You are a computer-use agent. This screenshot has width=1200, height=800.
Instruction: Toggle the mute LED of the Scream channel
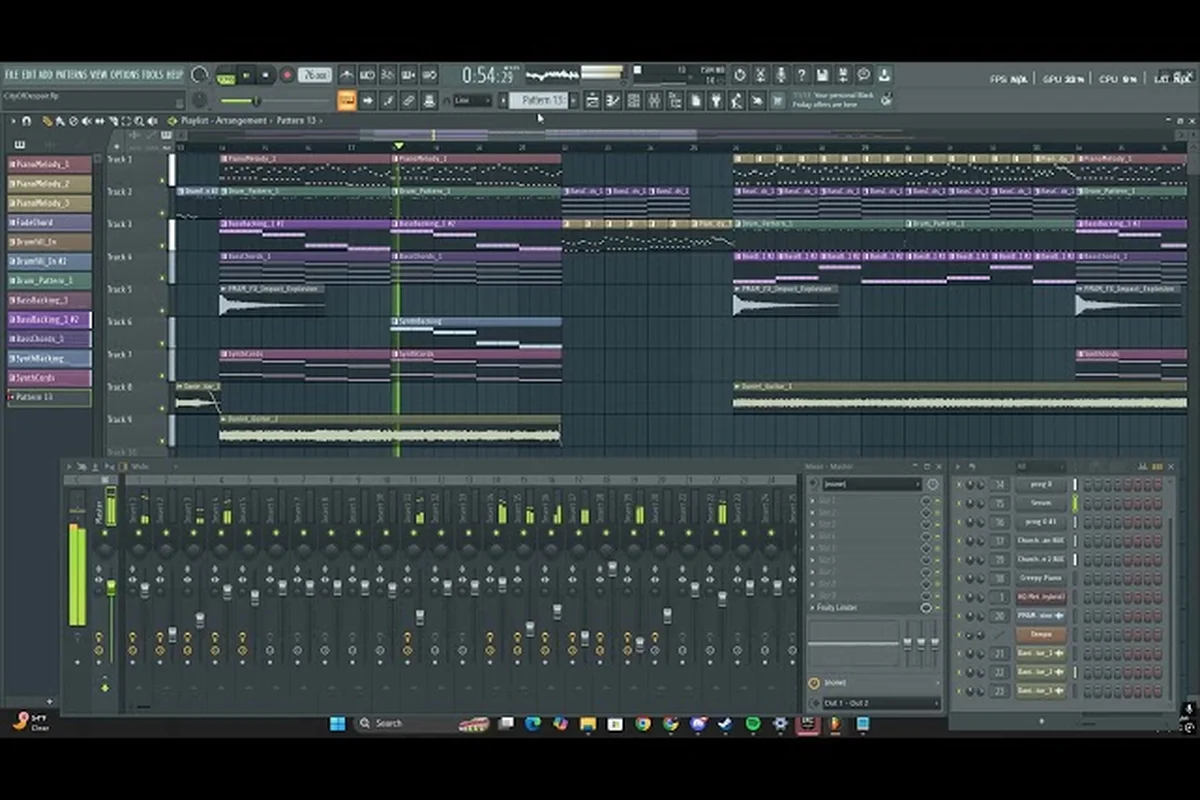pos(960,503)
